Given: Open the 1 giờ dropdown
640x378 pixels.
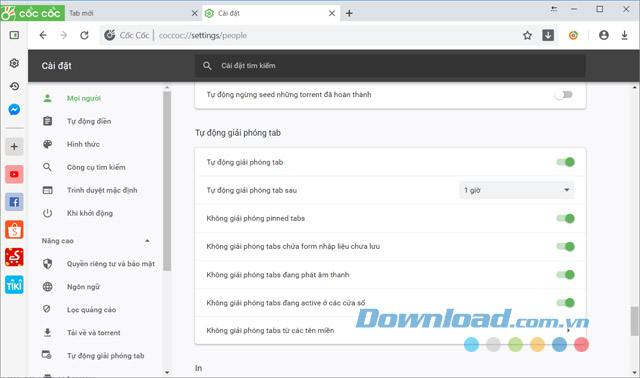Looking at the screenshot, I should coord(516,190).
